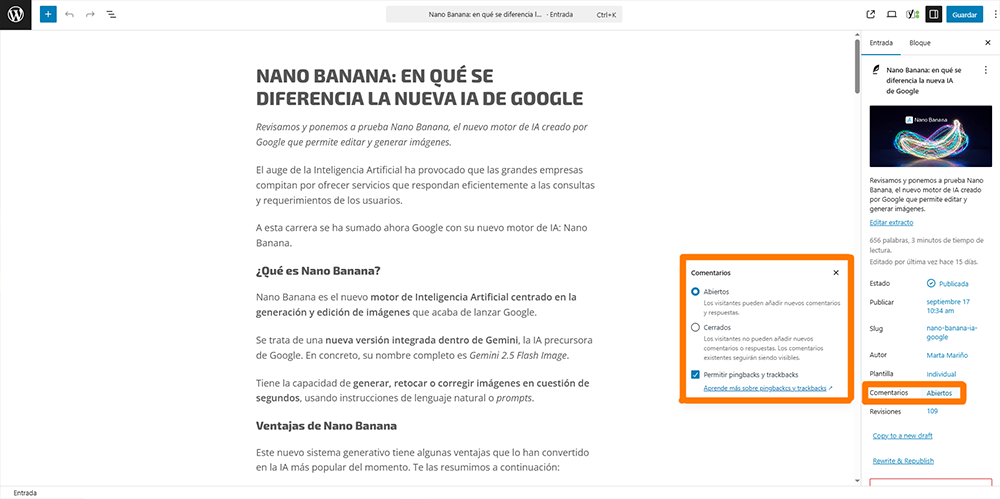Switch to the Entrada tab
The width and height of the screenshot is (1000, 499).
[x=881, y=43]
